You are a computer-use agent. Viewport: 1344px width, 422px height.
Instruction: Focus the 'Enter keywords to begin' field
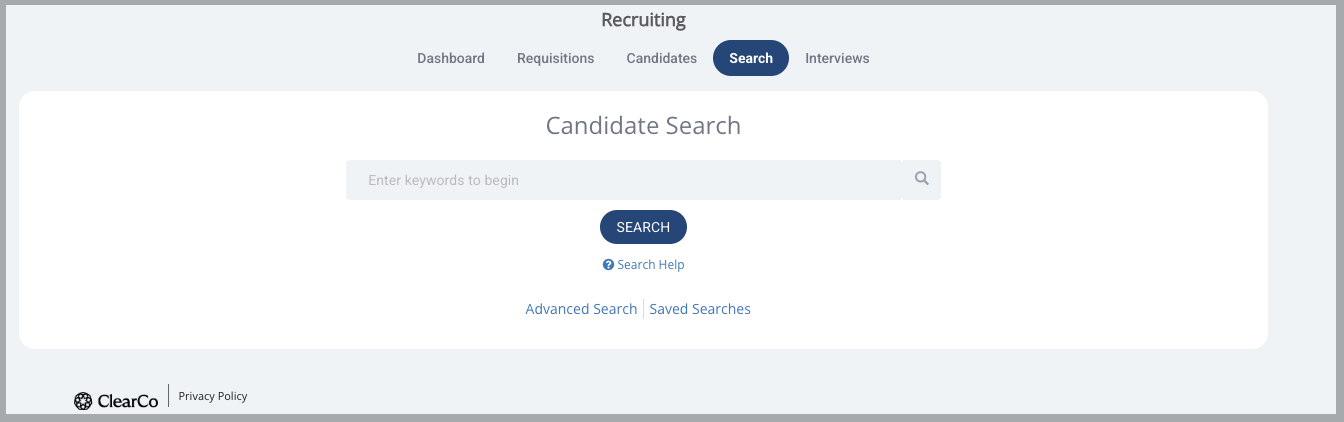624,180
